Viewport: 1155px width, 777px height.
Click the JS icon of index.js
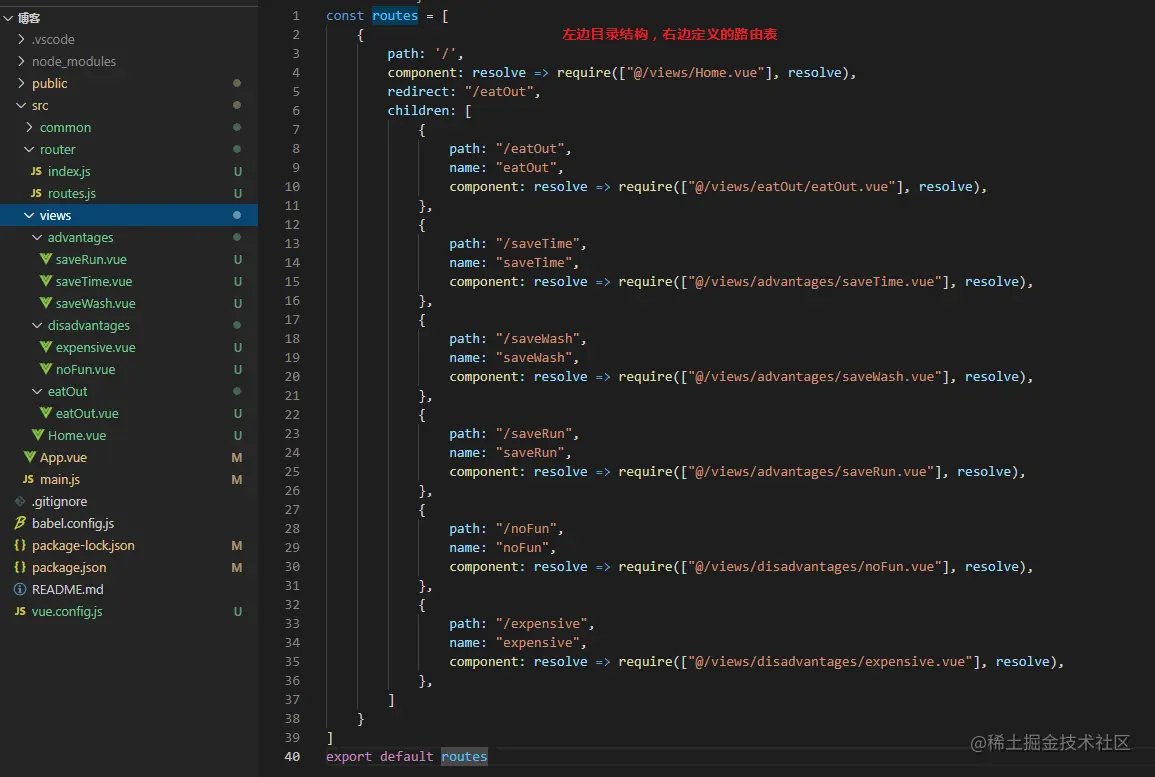point(36,171)
